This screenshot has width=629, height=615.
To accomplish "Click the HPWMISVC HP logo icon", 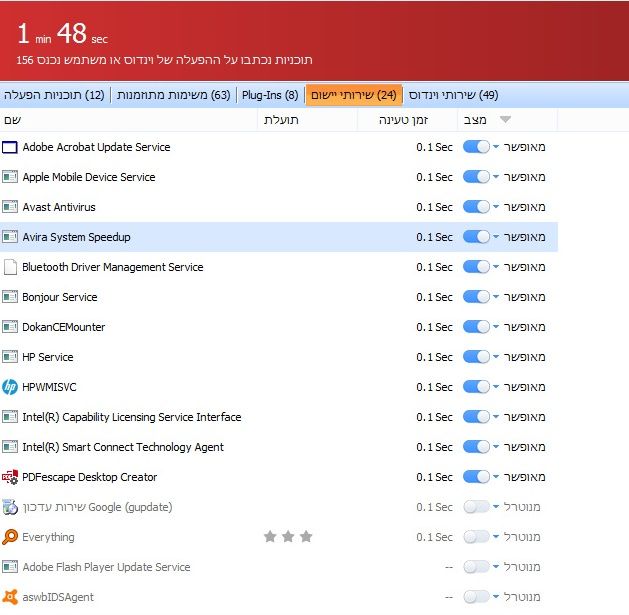I will pos(10,387).
